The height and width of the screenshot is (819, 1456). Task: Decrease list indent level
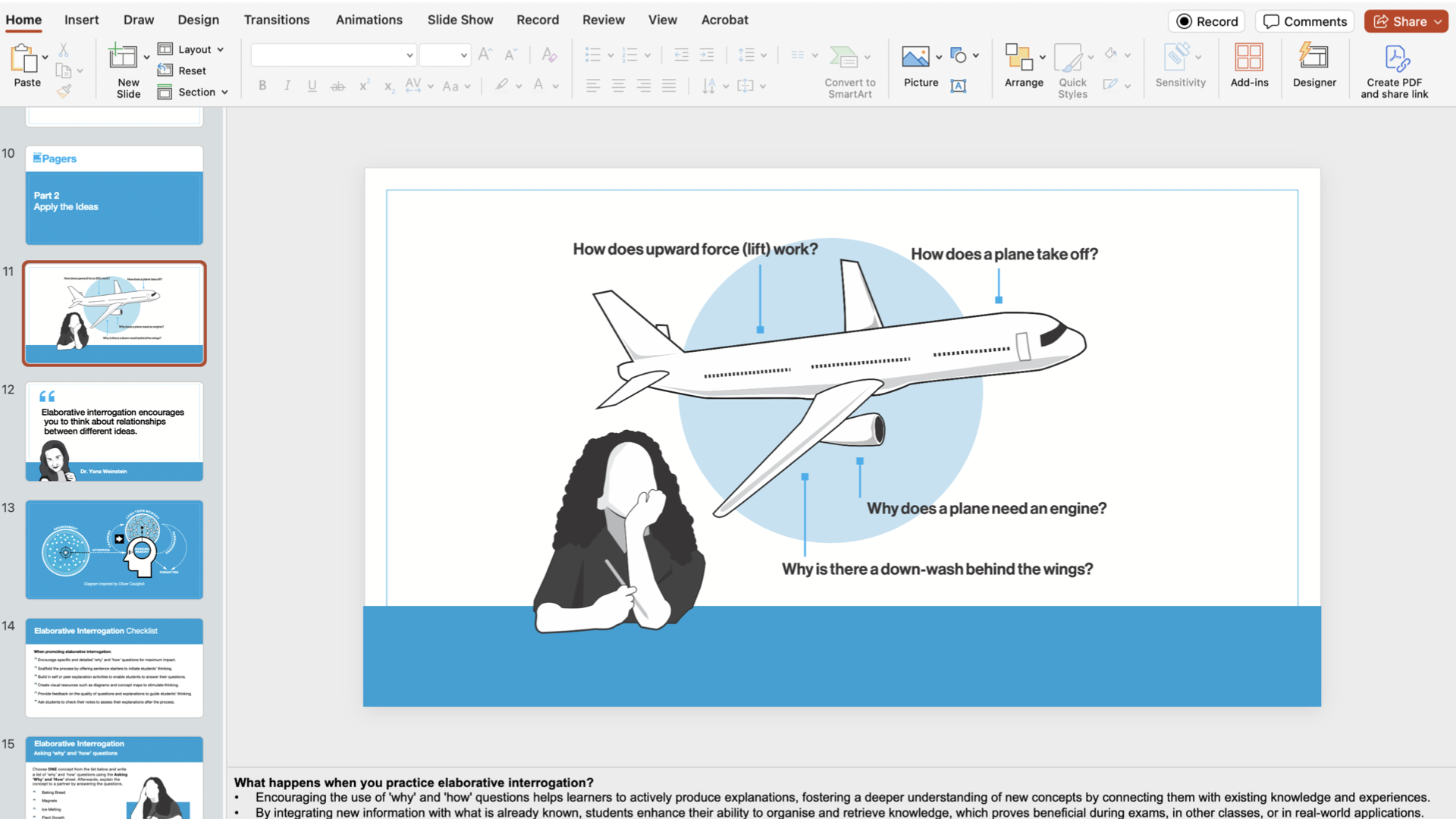tap(681, 55)
